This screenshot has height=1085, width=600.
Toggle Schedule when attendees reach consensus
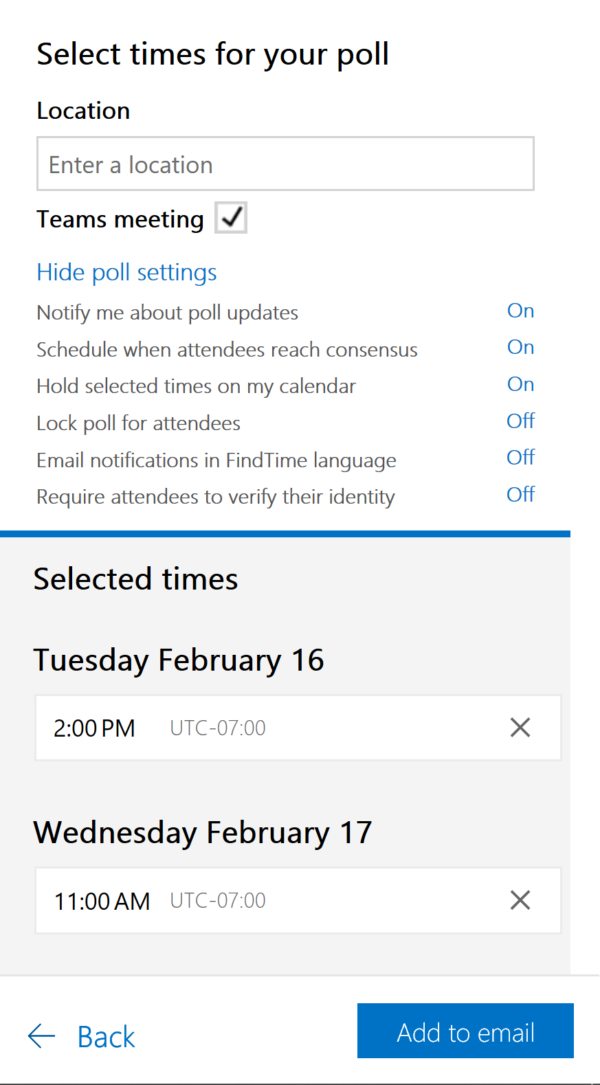click(520, 347)
